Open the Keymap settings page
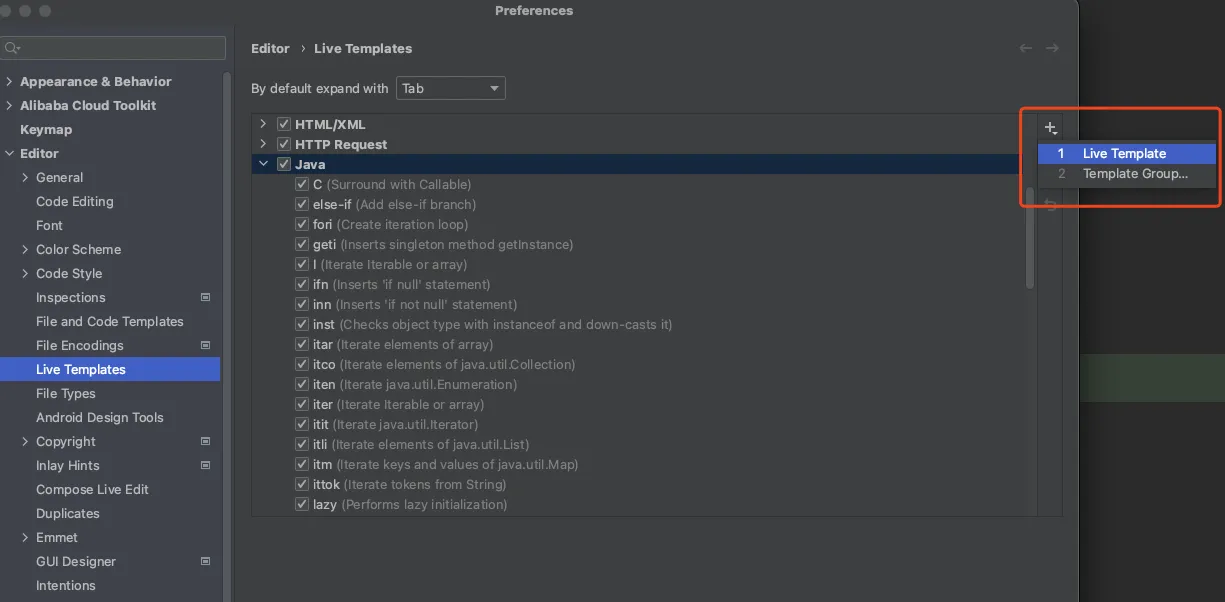 (x=46, y=130)
